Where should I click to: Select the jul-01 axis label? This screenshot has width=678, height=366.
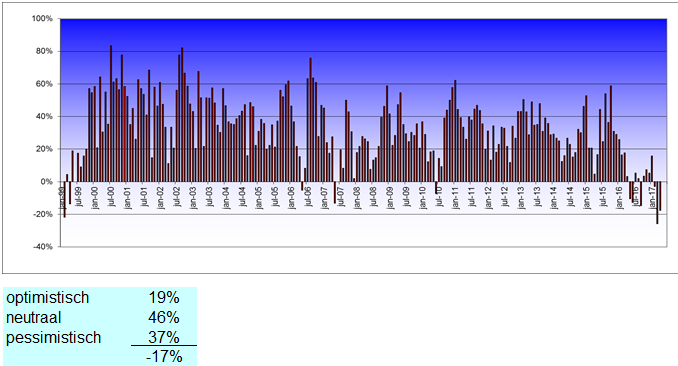(x=144, y=196)
